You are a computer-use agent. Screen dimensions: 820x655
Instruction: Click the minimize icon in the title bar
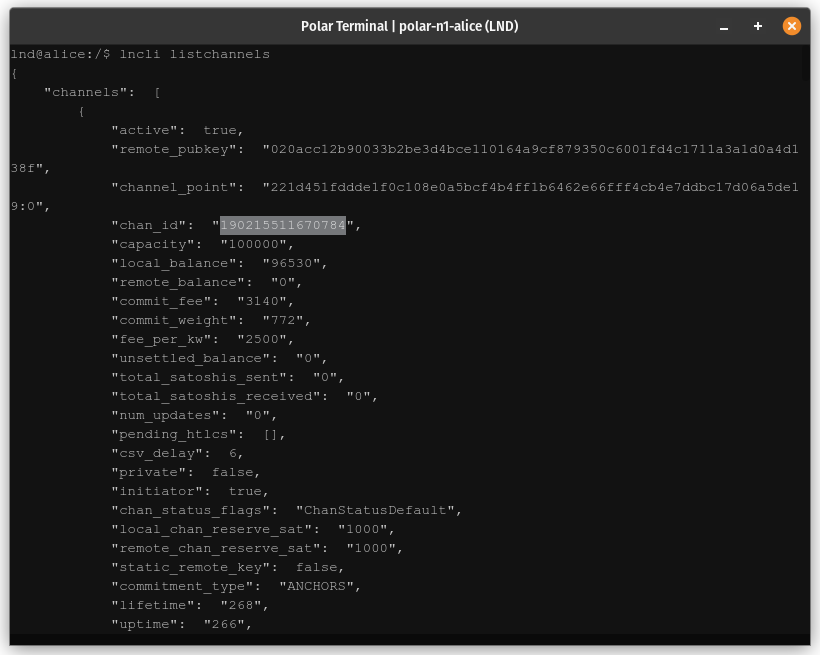coord(723,27)
